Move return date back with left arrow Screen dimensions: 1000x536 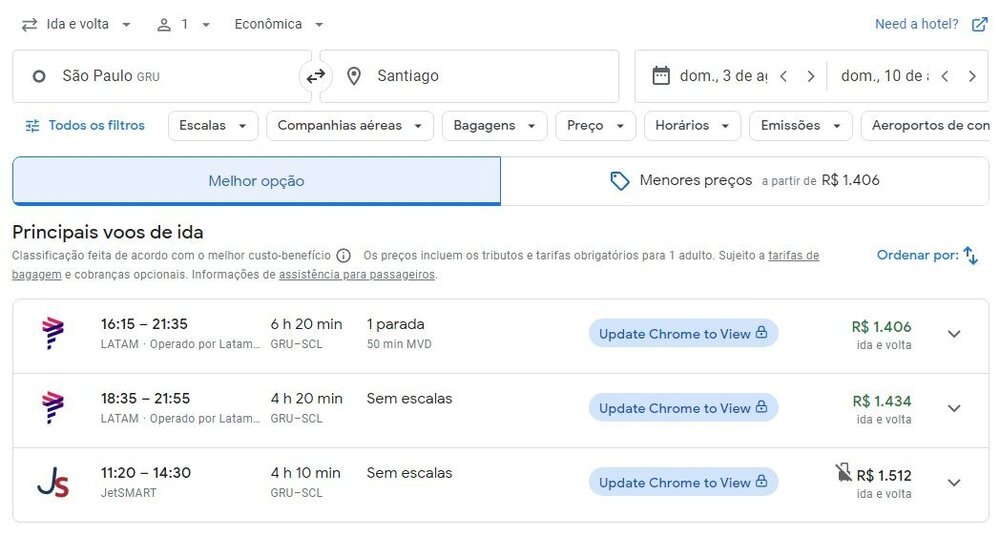coord(945,76)
